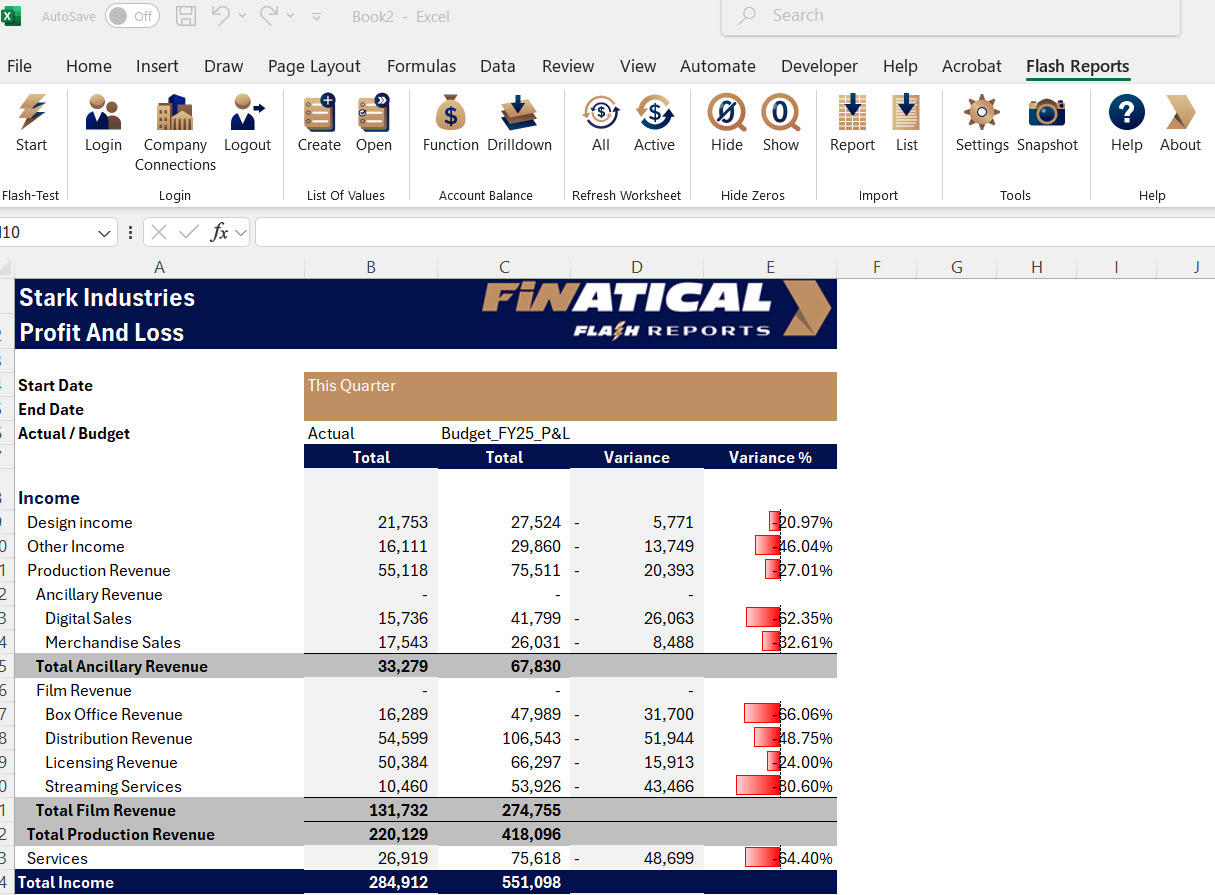This screenshot has height=895, width=1215.
Task: Click the Search box
Action: (x=951, y=16)
